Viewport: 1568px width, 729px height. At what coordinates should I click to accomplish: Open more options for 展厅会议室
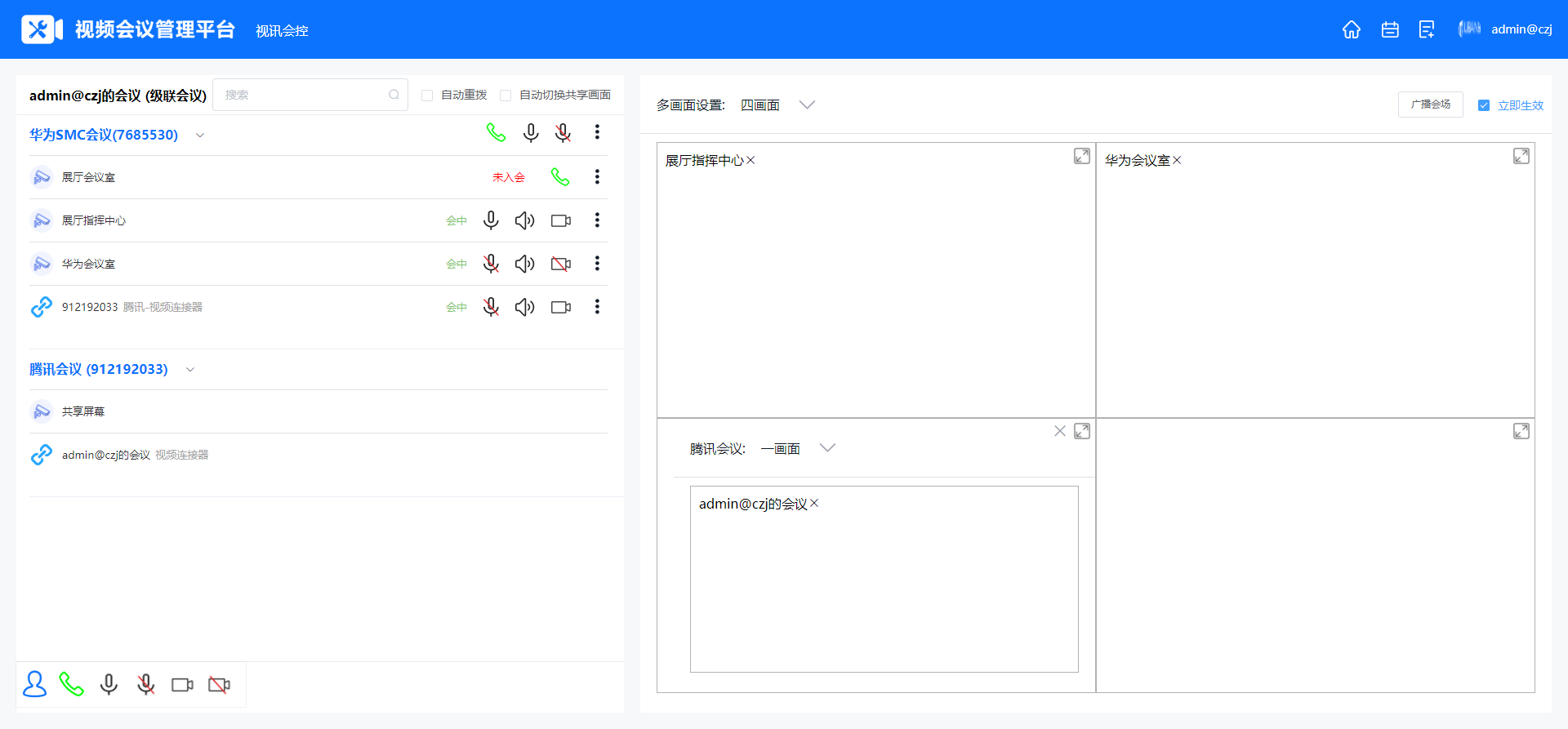click(597, 176)
